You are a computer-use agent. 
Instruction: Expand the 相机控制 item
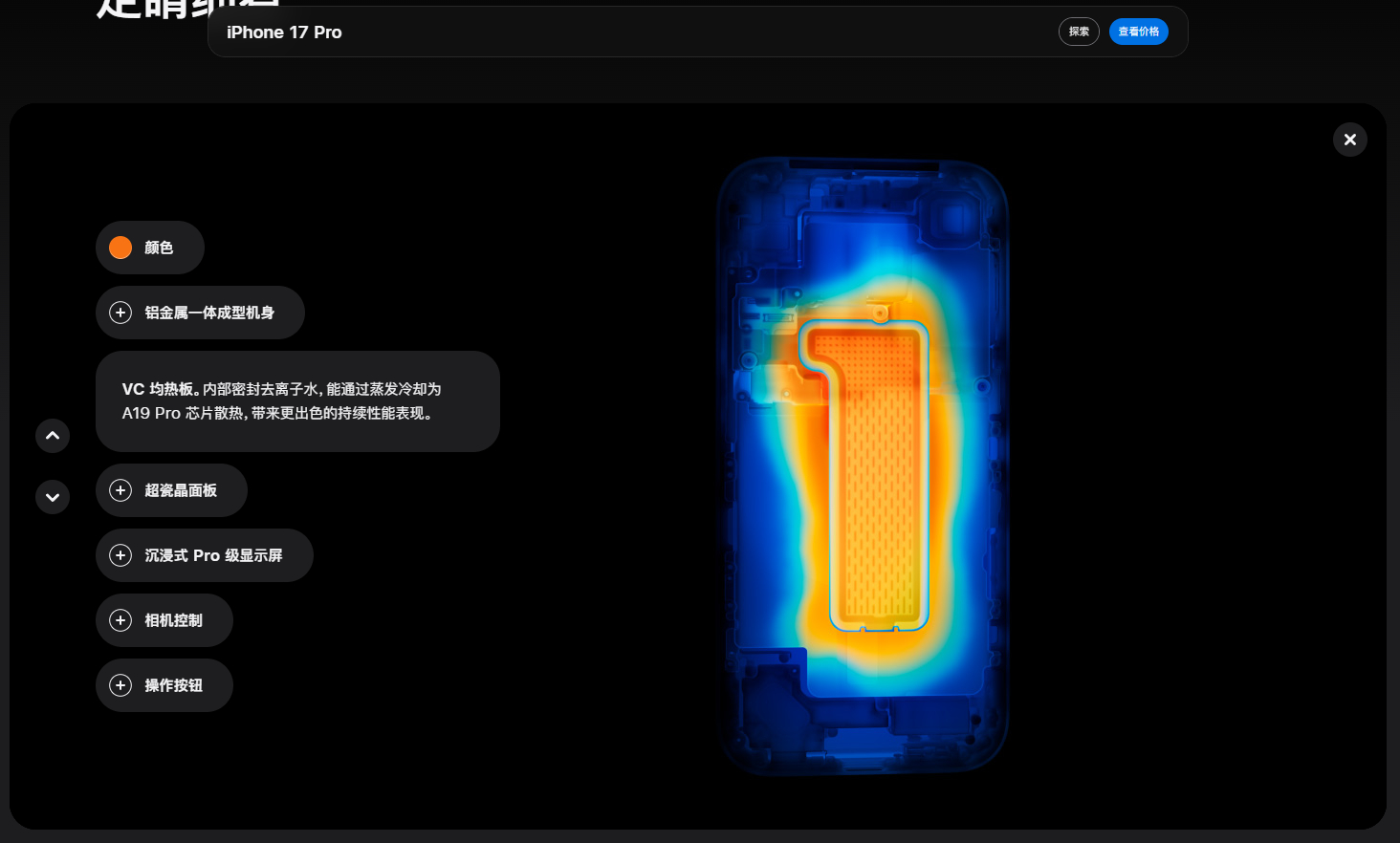pos(164,620)
